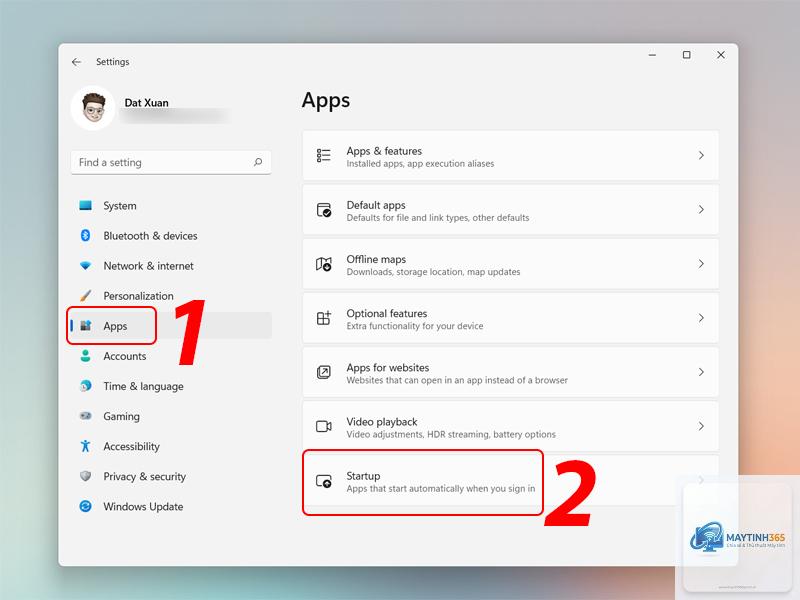Viewport: 800px width, 600px height.
Task: Click 'Extra functionality for your device' text
Action: pos(415,326)
